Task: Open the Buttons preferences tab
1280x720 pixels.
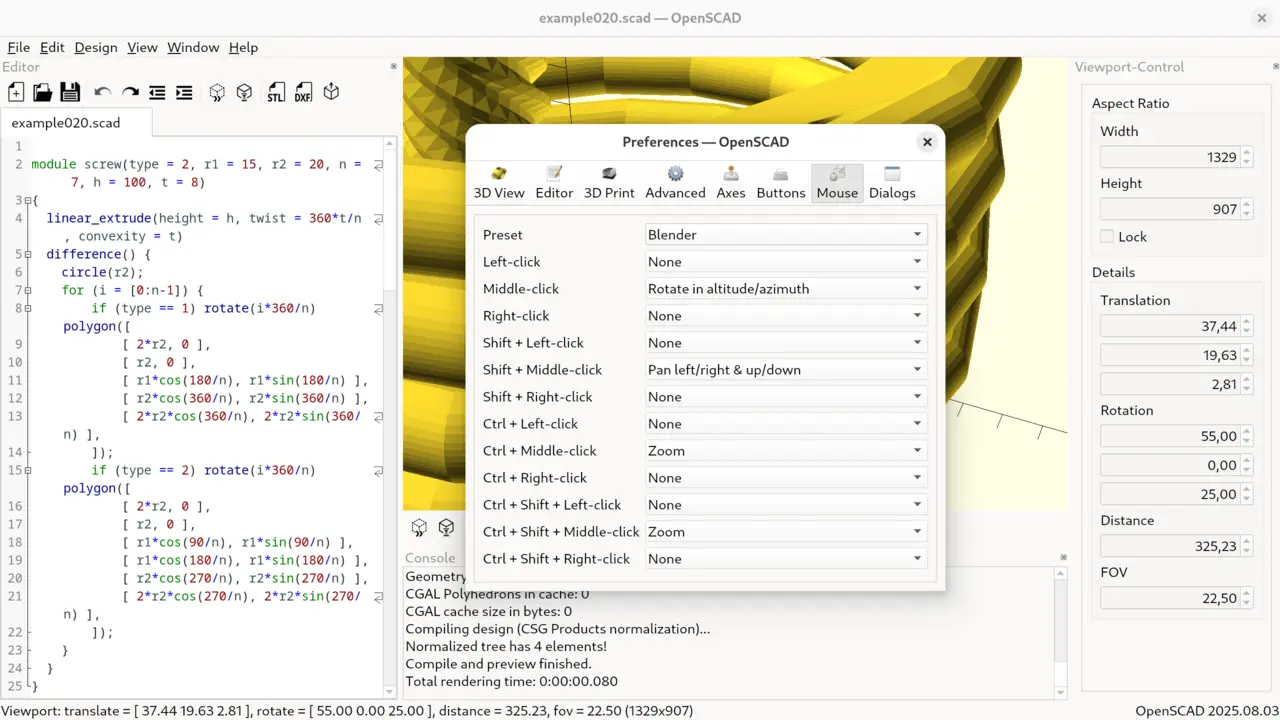Action: point(781,183)
